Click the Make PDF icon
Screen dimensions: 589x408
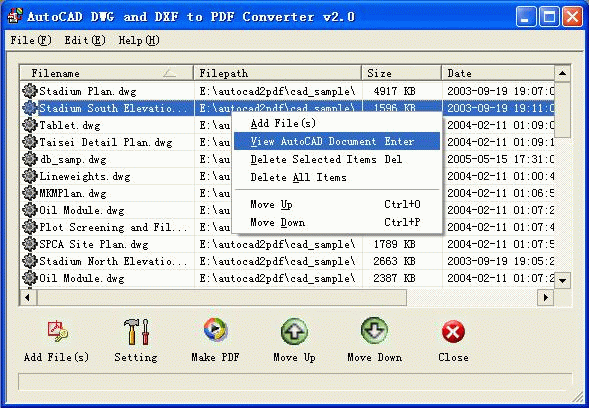point(215,329)
